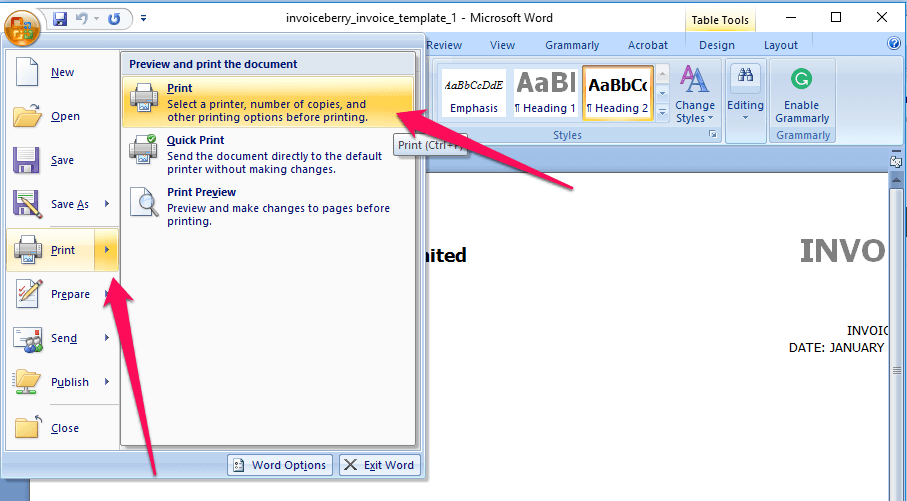Click the Publish folder icon
Screen dimensions: 907x501
click(27, 382)
